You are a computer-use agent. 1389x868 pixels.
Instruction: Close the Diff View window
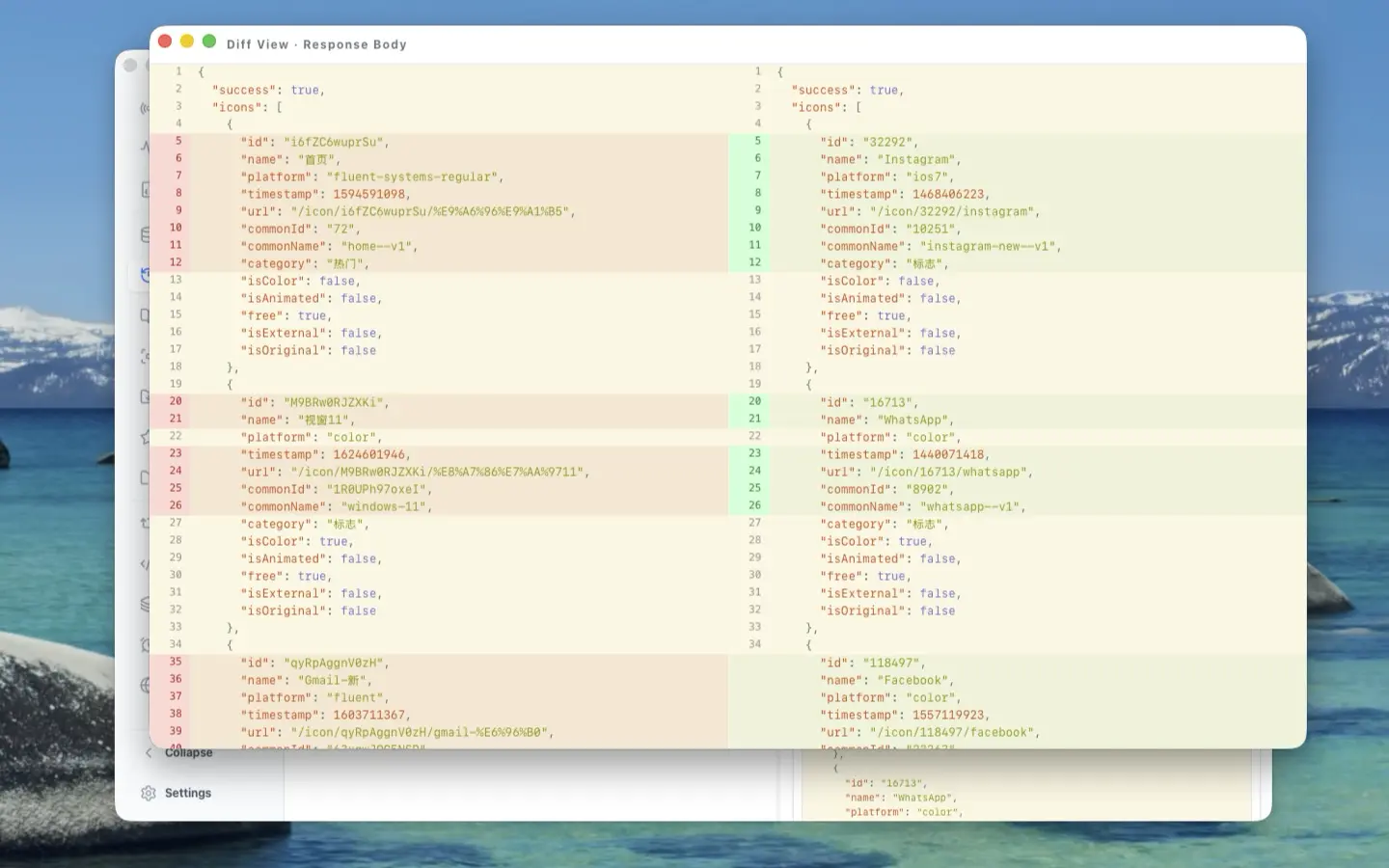point(165,41)
